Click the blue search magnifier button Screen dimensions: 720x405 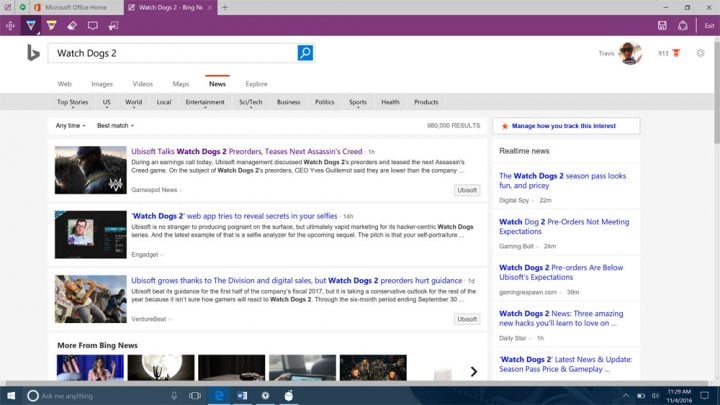[305, 53]
